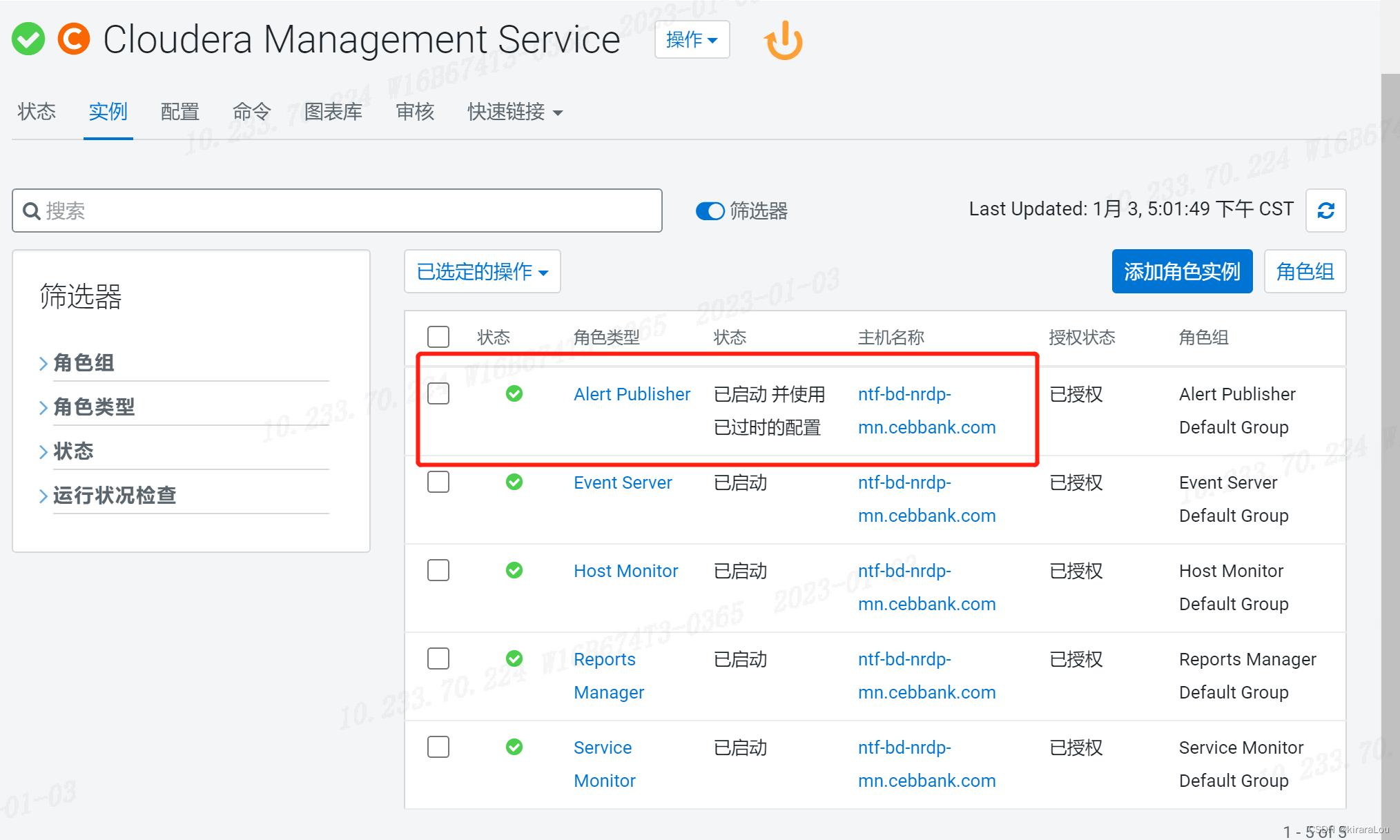This screenshot has height=840, width=1400.
Task: Click the 搜索 search input field
Action: tap(337, 211)
